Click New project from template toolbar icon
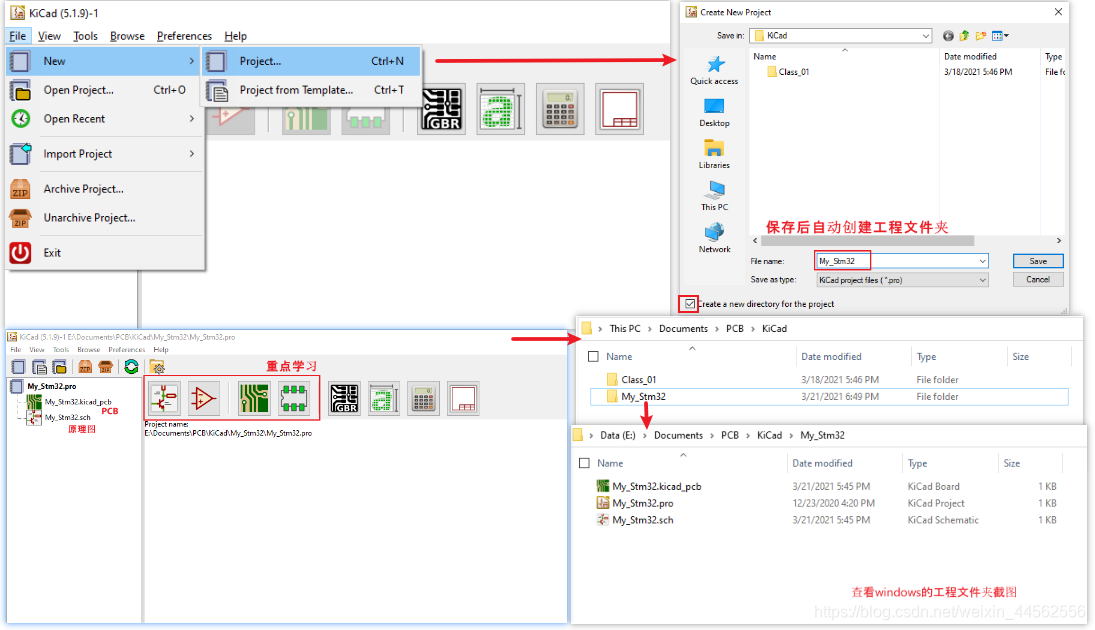This screenshot has height=630, width=1095. 40,367
